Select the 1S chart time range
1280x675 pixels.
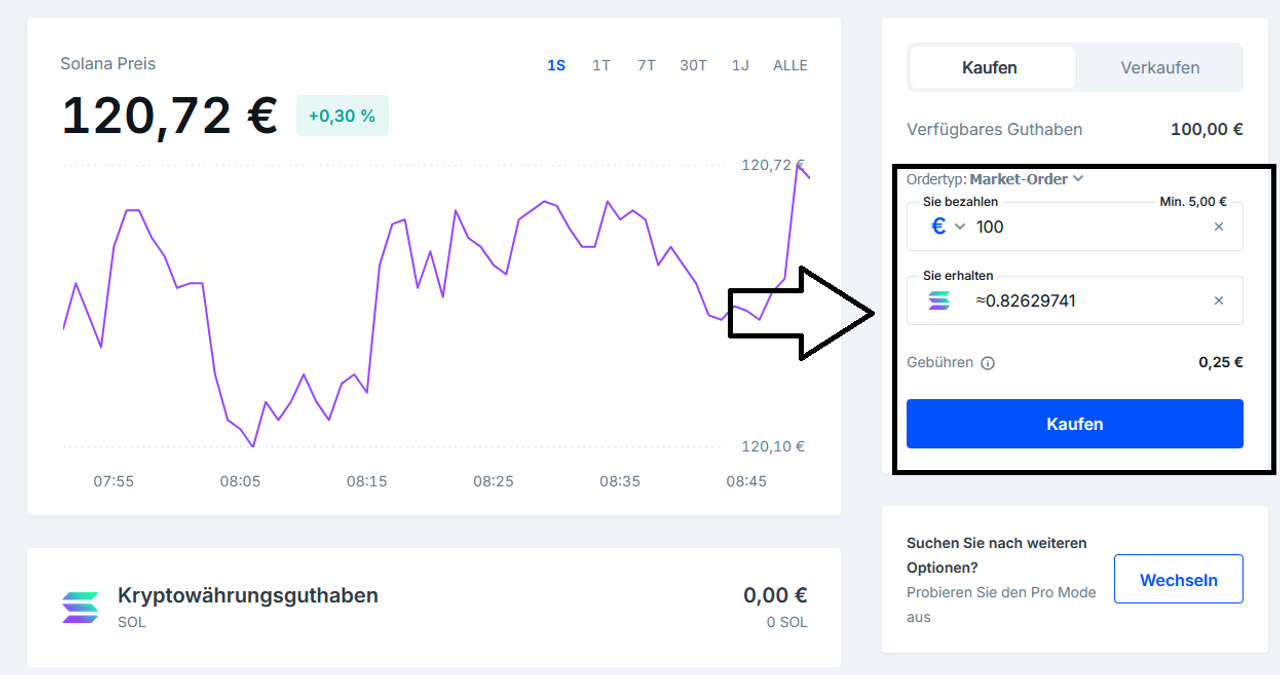pos(556,66)
